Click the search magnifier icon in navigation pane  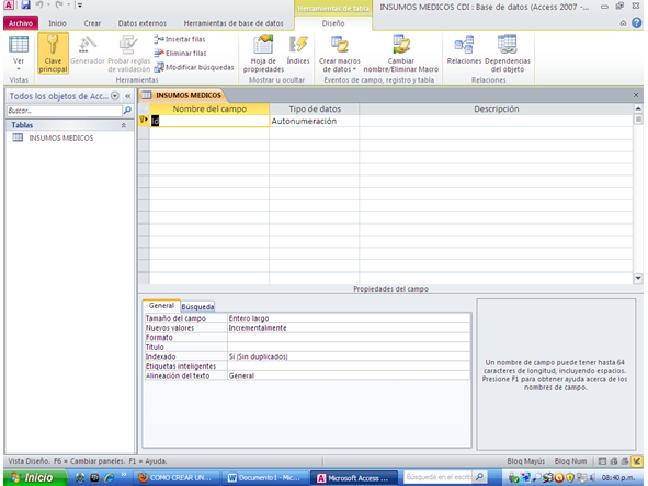pyautogui.click(x=128, y=110)
